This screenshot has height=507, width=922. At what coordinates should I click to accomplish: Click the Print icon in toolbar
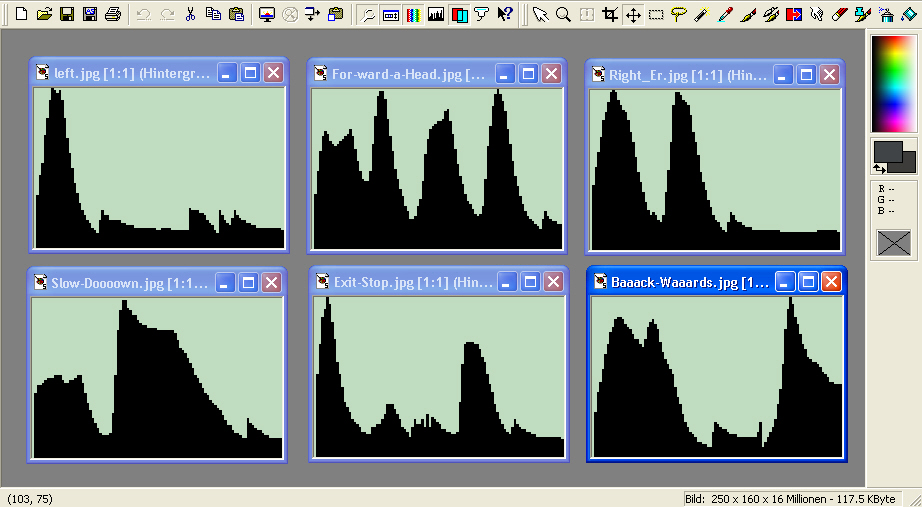(x=113, y=14)
